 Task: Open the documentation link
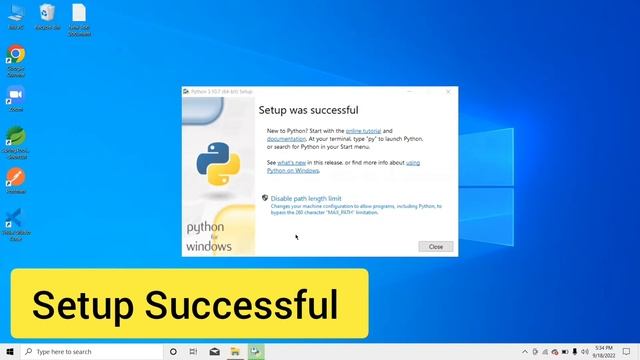point(286,139)
